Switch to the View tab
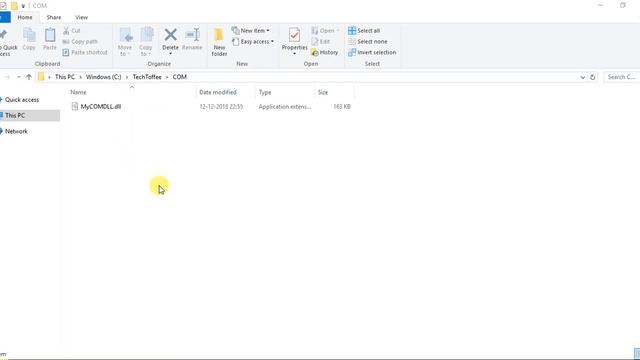The height and width of the screenshot is (360, 640). point(81,17)
